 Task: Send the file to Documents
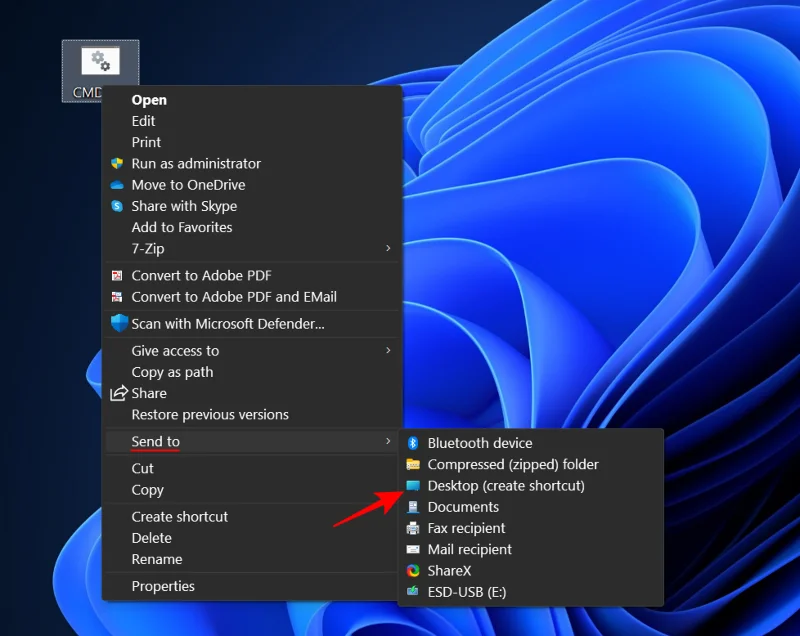pos(463,507)
